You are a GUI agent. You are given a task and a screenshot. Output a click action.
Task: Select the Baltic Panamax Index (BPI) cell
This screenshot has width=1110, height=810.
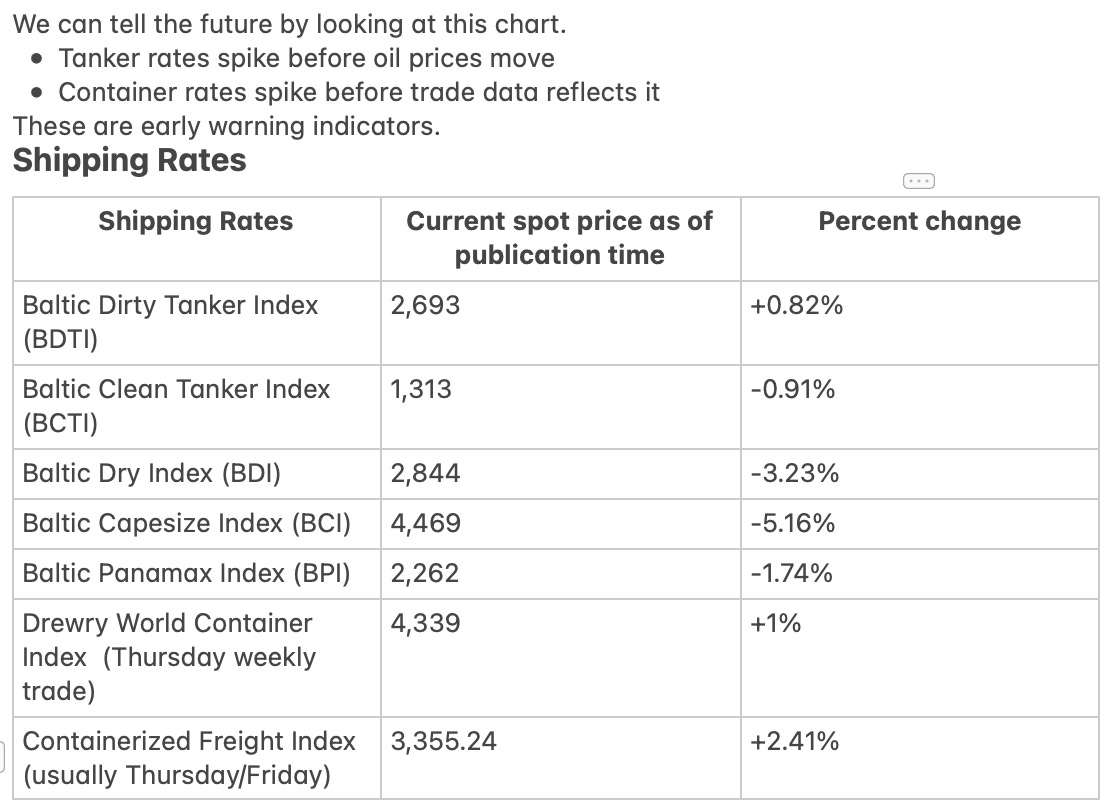point(197,574)
